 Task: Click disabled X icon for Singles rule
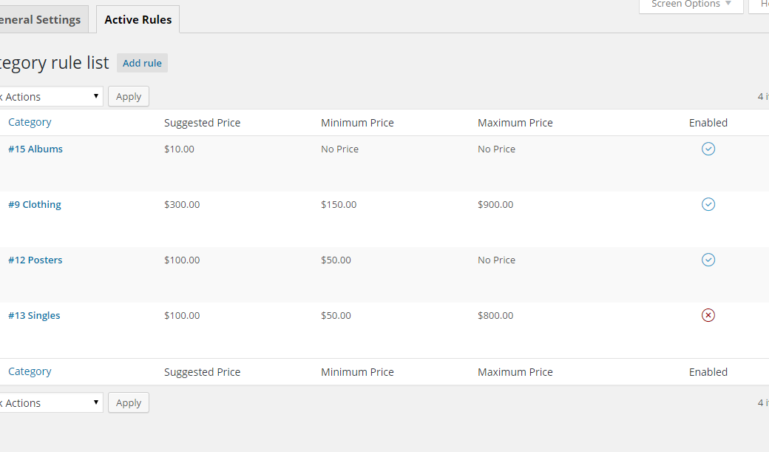coord(708,315)
